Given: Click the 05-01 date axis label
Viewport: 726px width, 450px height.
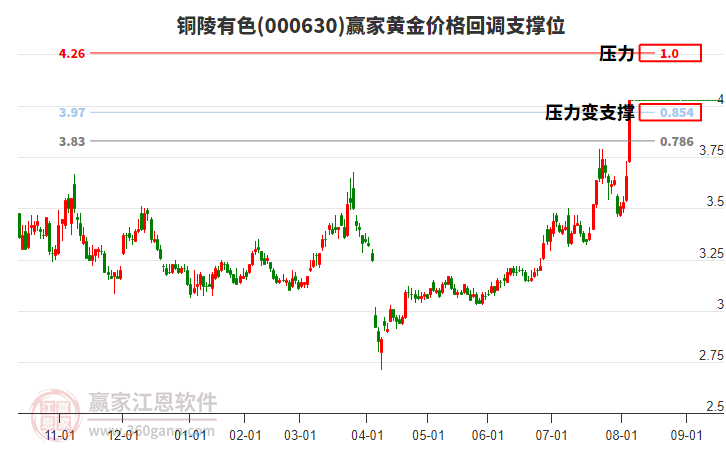Looking at the screenshot, I should (428, 435).
